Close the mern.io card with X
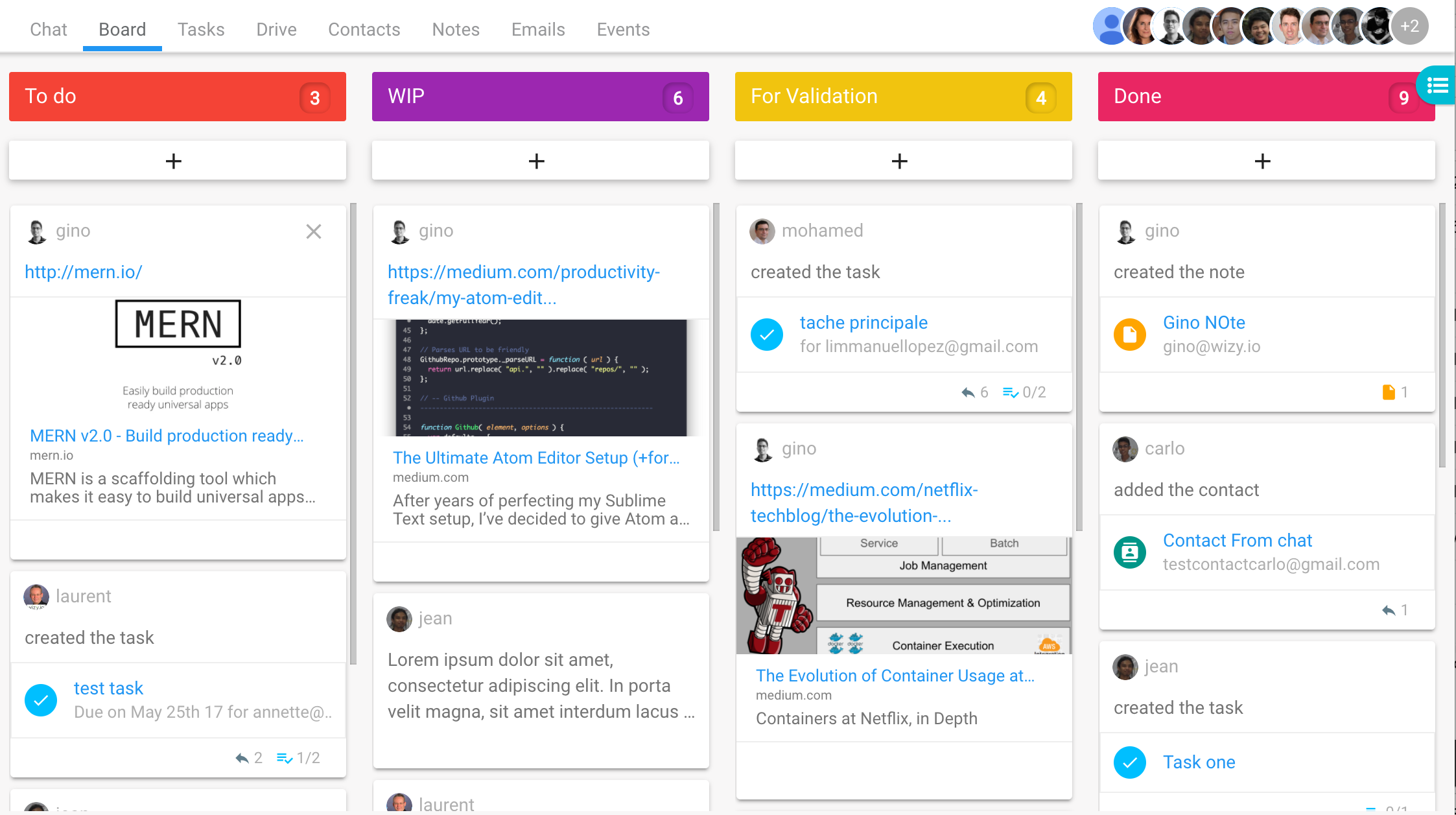1456x815 pixels. (x=314, y=231)
